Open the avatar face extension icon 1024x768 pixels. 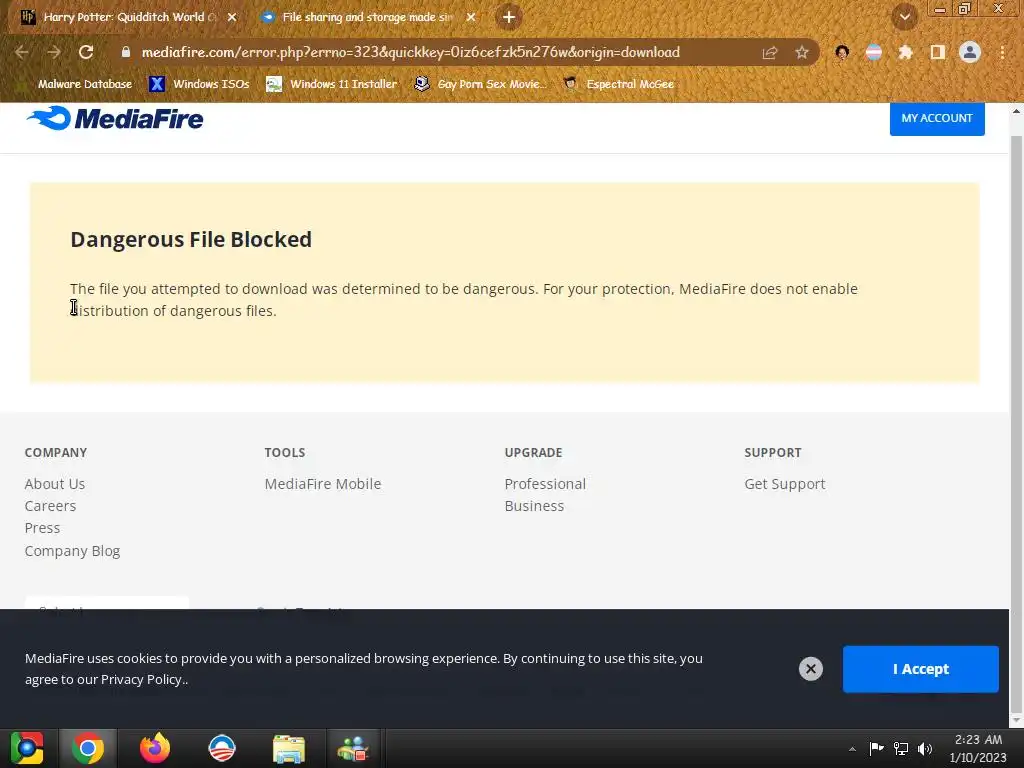pos(842,53)
